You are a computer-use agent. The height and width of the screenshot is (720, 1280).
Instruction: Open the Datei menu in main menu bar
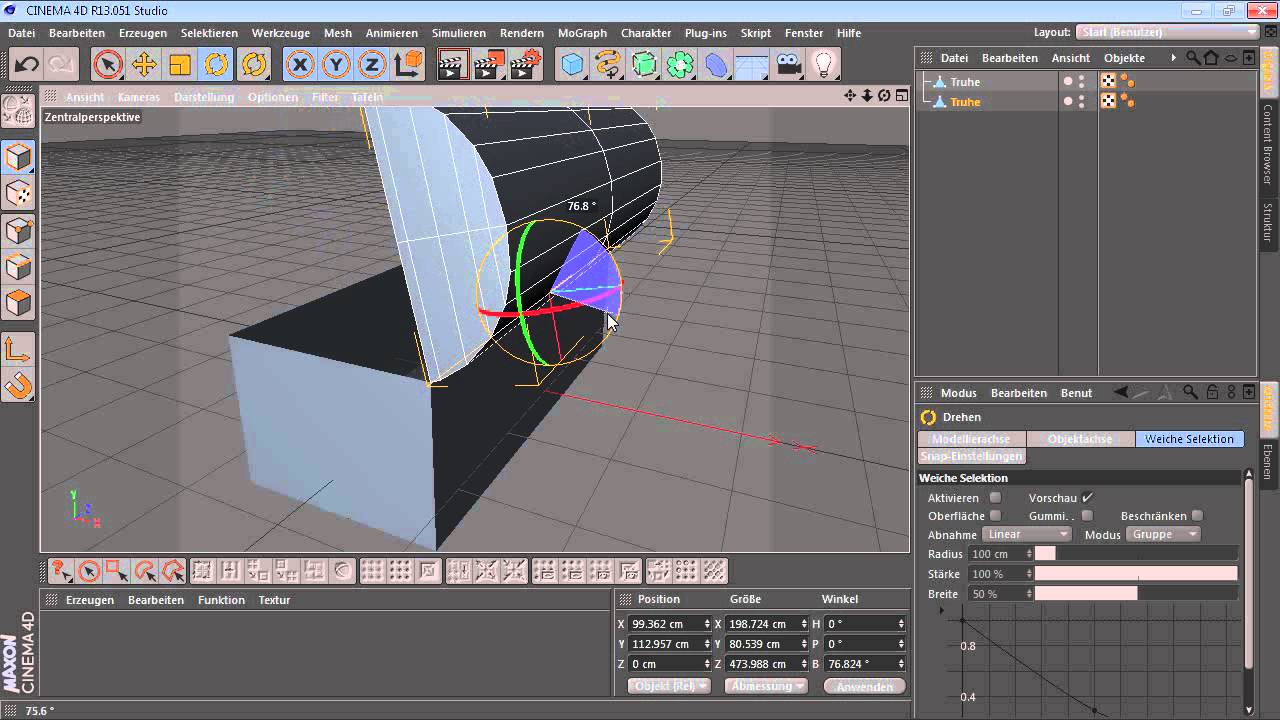tap(22, 33)
